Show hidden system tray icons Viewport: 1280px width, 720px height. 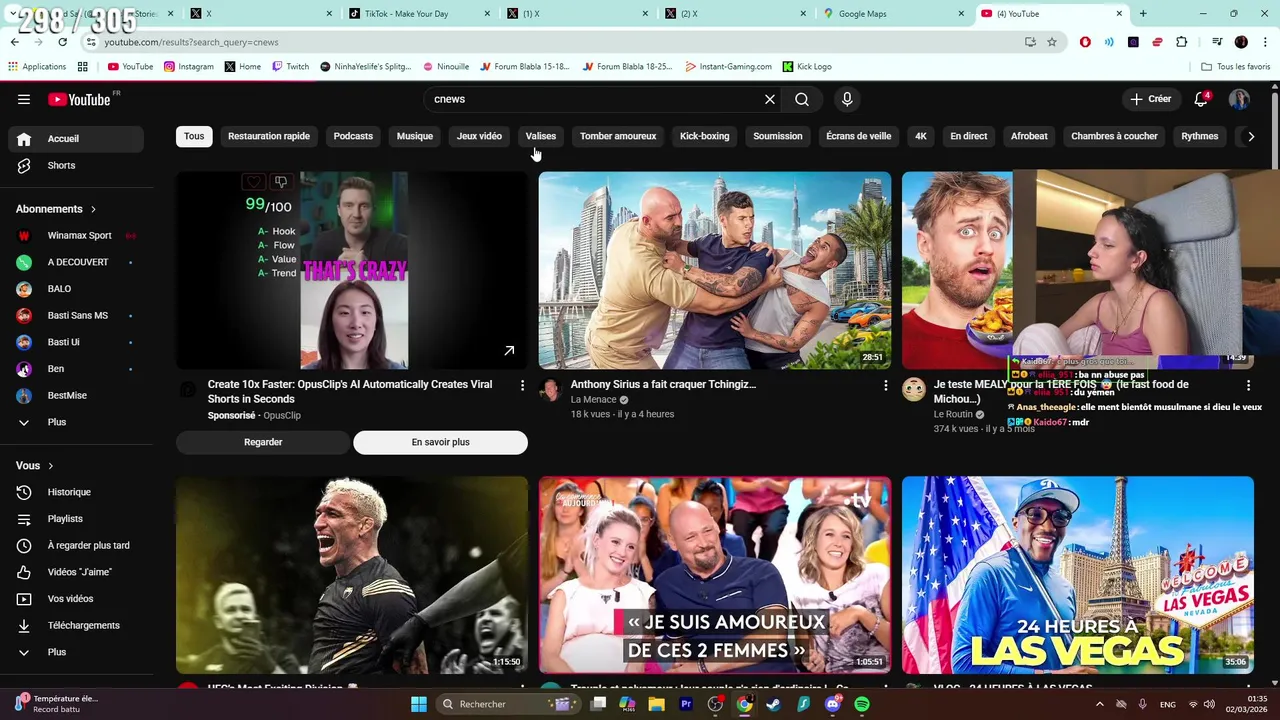(1100, 704)
